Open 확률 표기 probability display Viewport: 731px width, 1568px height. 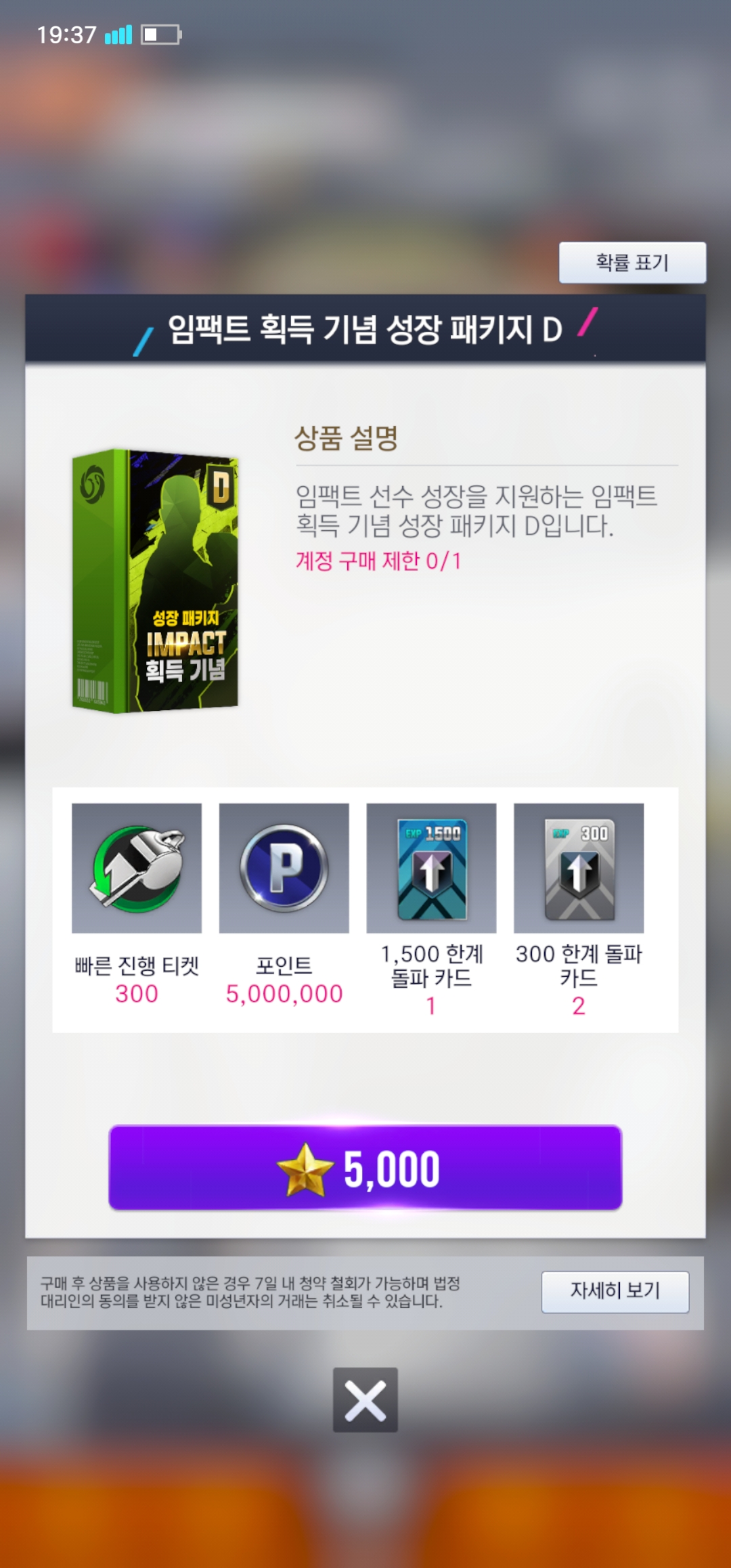[632, 262]
